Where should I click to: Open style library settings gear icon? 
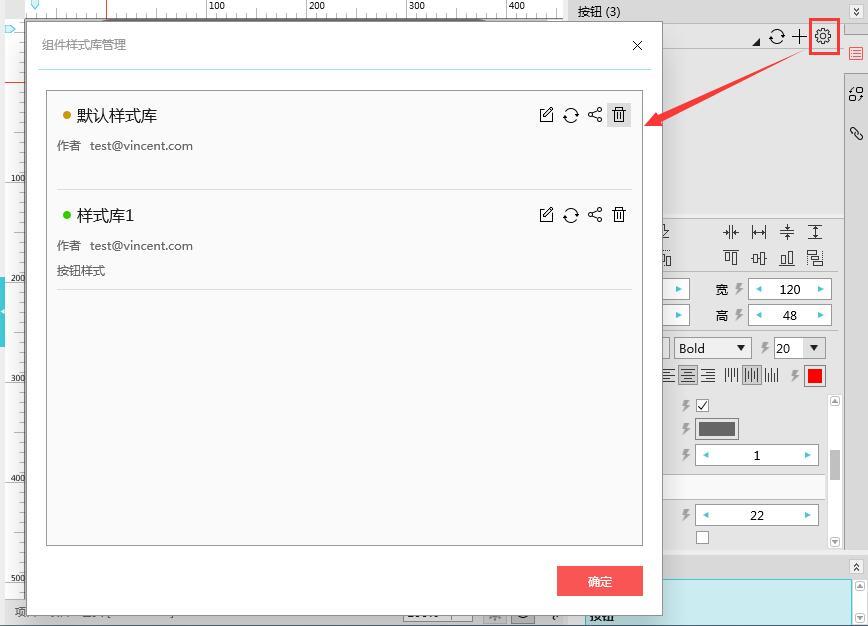823,36
